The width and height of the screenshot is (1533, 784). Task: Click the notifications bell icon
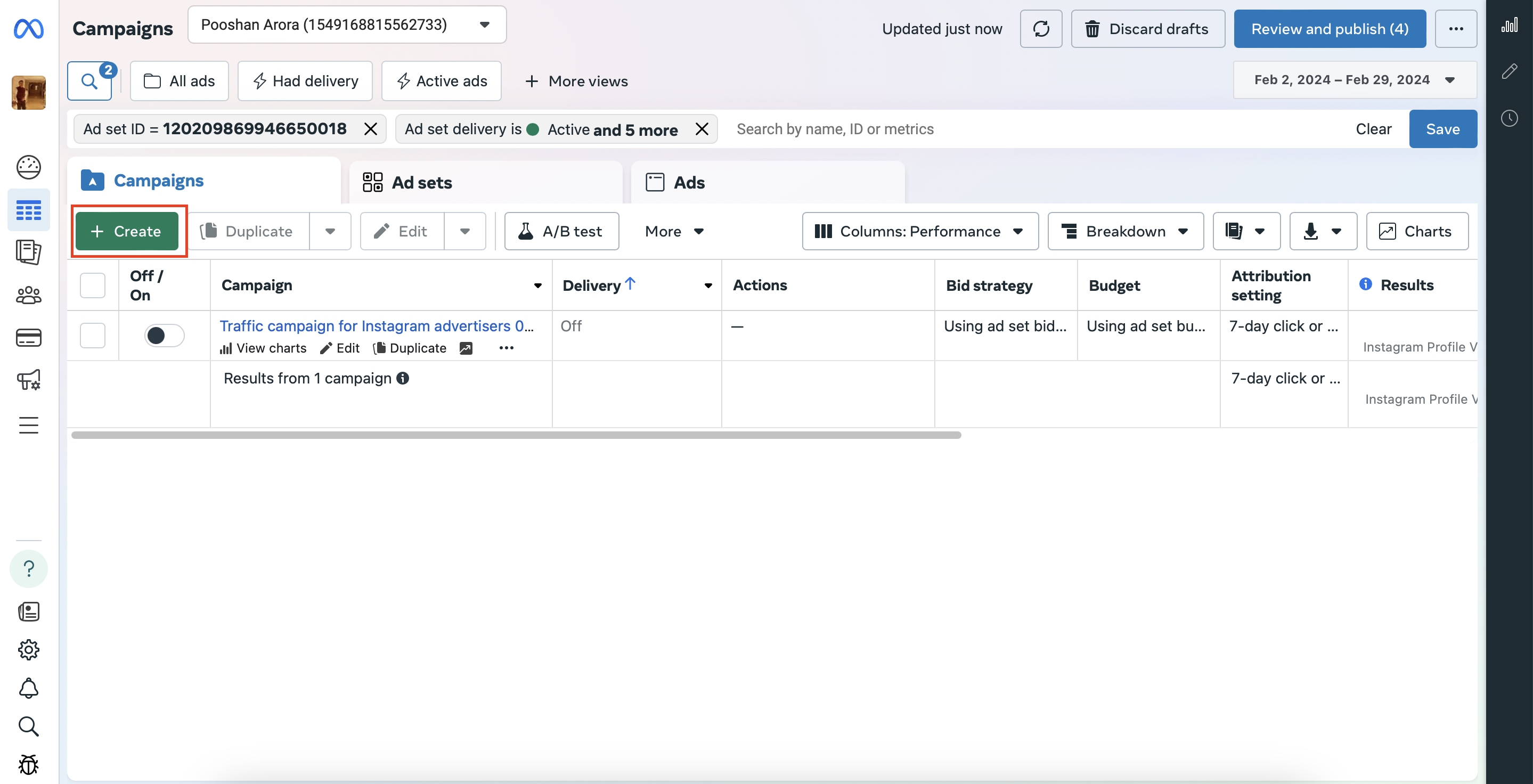click(29, 688)
